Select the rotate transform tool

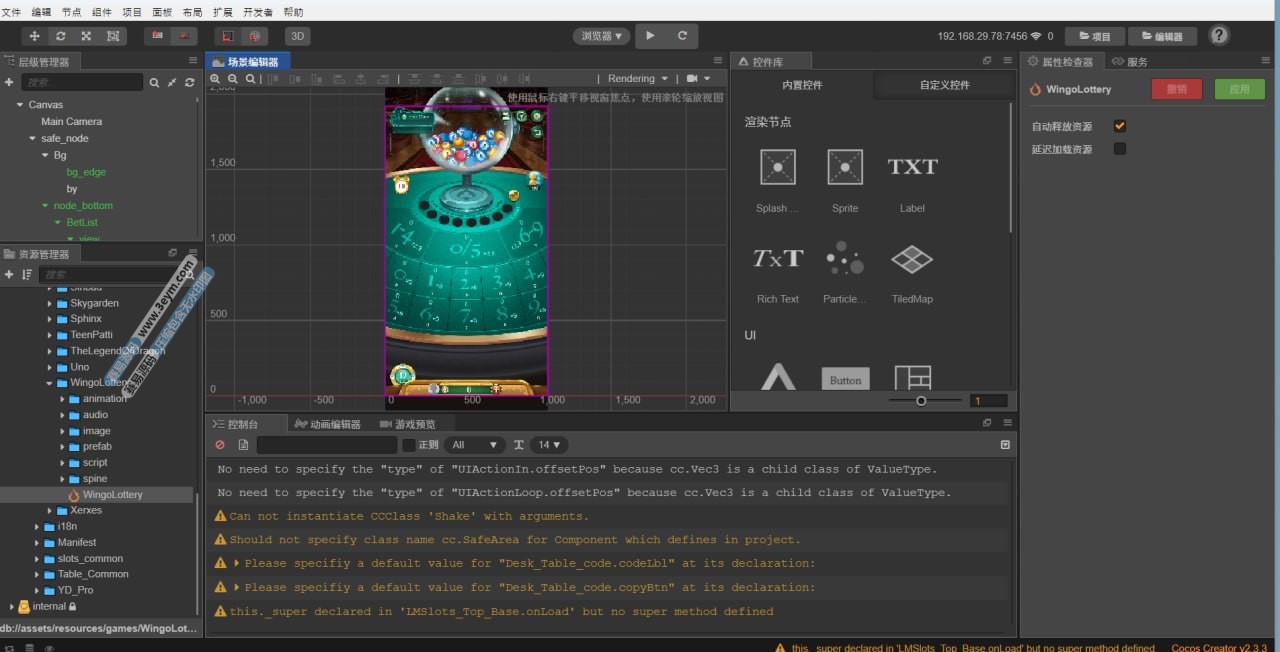coord(61,36)
